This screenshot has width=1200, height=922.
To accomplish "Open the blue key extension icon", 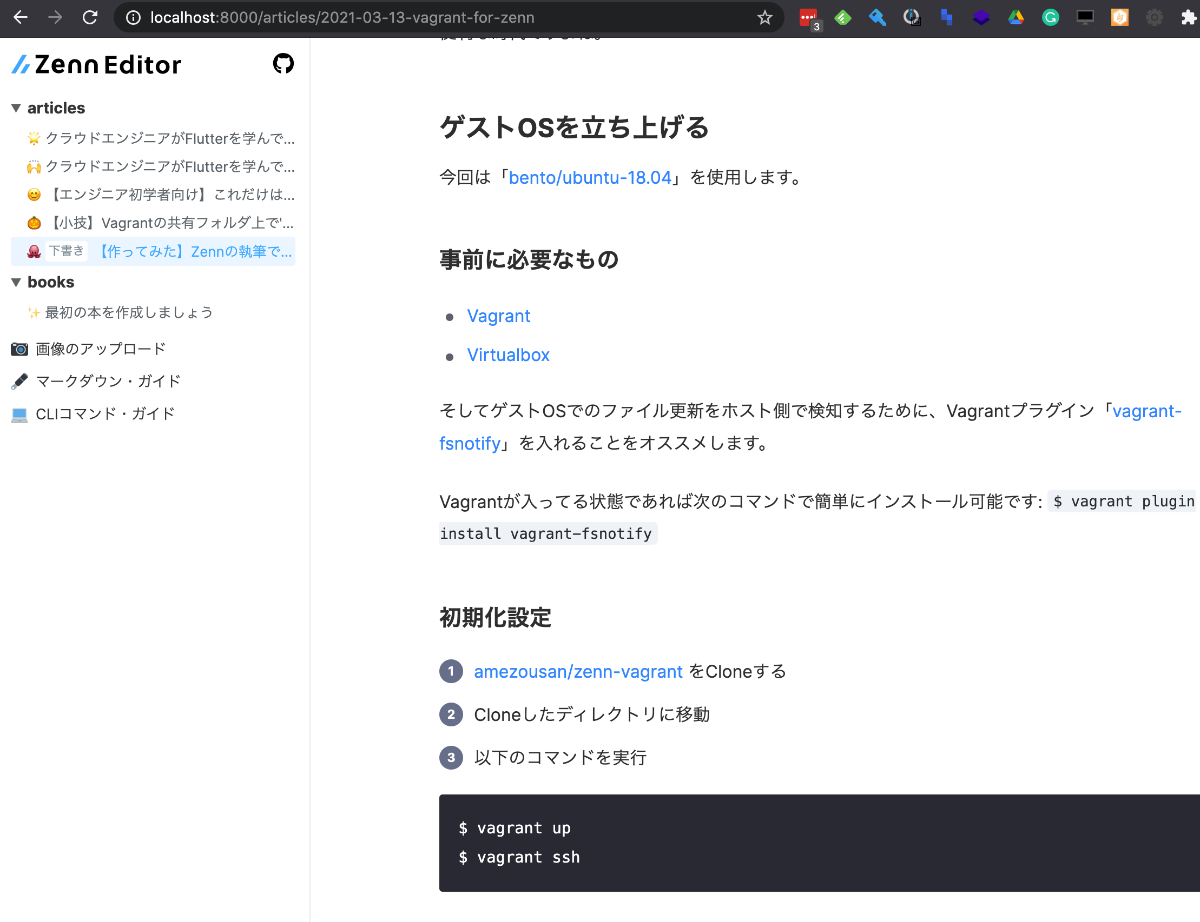I will (x=877, y=17).
